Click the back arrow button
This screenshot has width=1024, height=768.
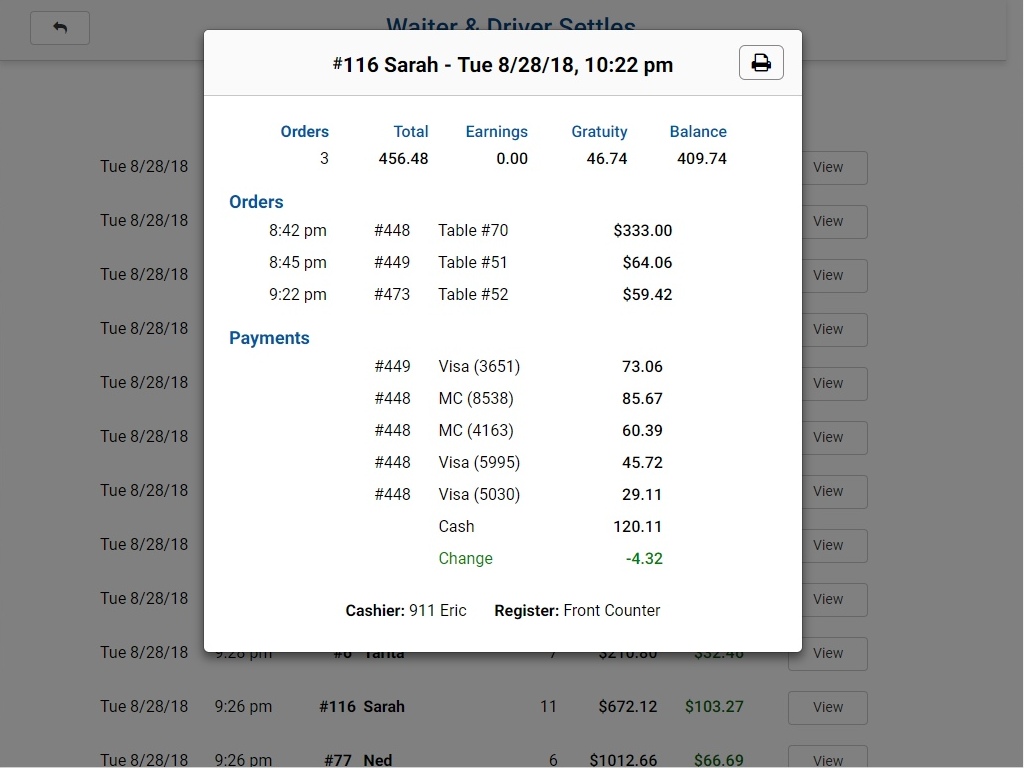60,28
